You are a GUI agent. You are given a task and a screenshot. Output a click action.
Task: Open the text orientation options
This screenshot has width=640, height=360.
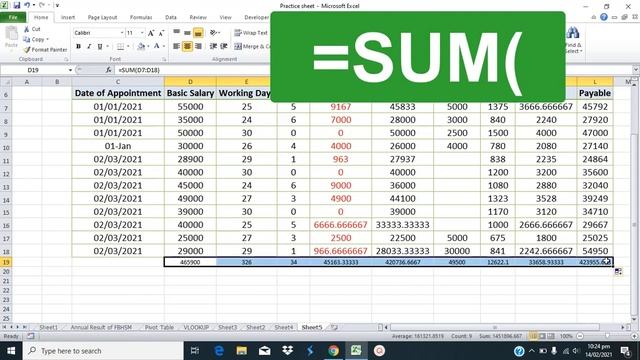point(214,33)
